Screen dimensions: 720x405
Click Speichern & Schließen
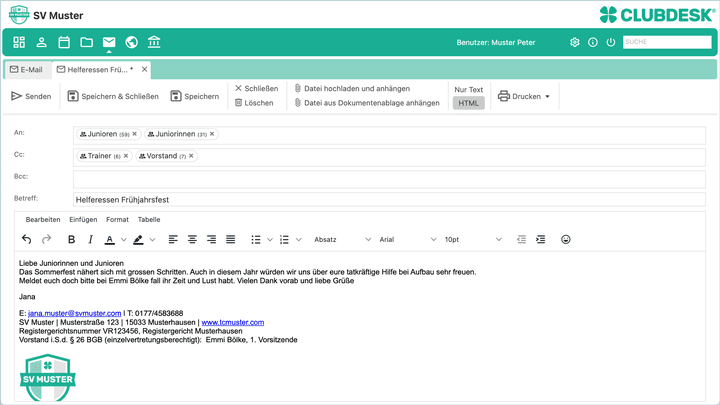113,96
